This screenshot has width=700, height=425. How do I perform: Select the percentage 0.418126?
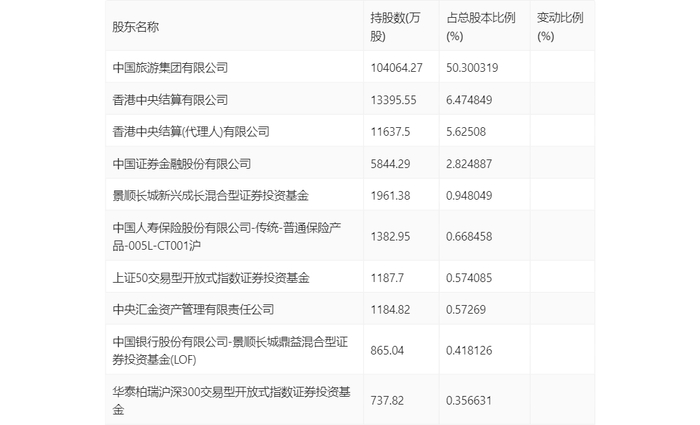pyautogui.click(x=469, y=351)
